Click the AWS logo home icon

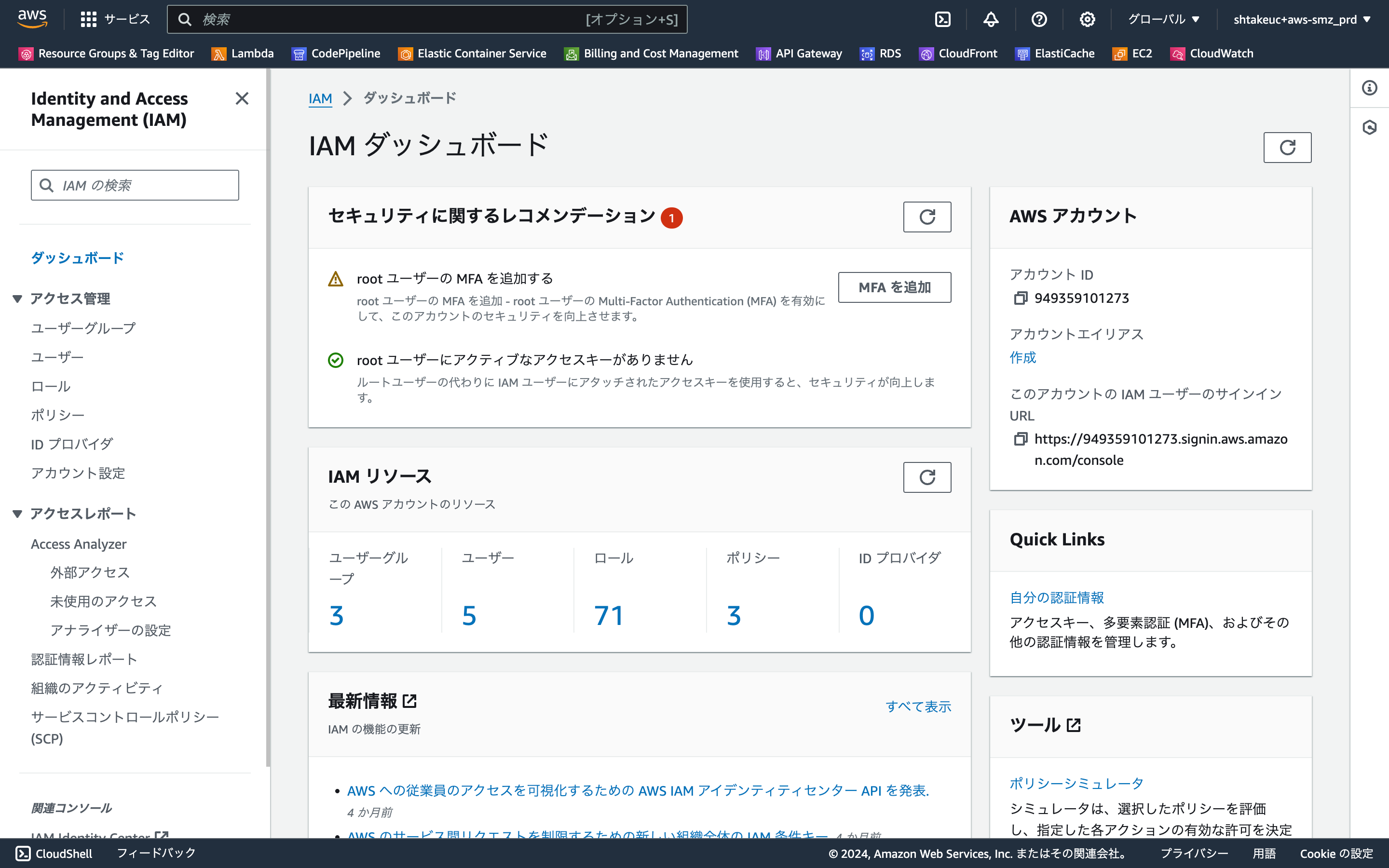click(x=32, y=19)
